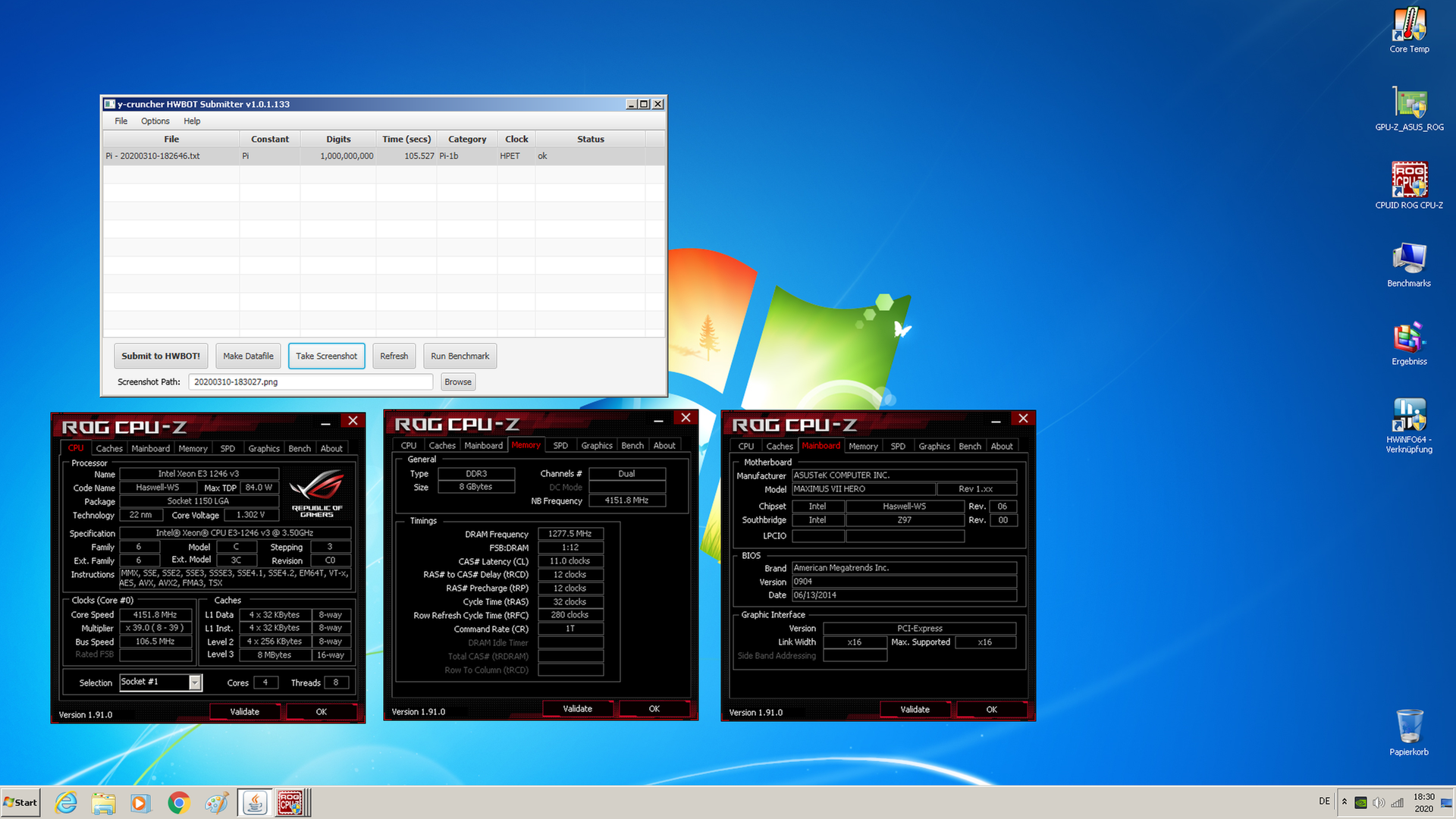The width and height of the screenshot is (1456, 819).
Task: Launch Internet Explorer from taskbar
Action: pyautogui.click(x=66, y=802)
